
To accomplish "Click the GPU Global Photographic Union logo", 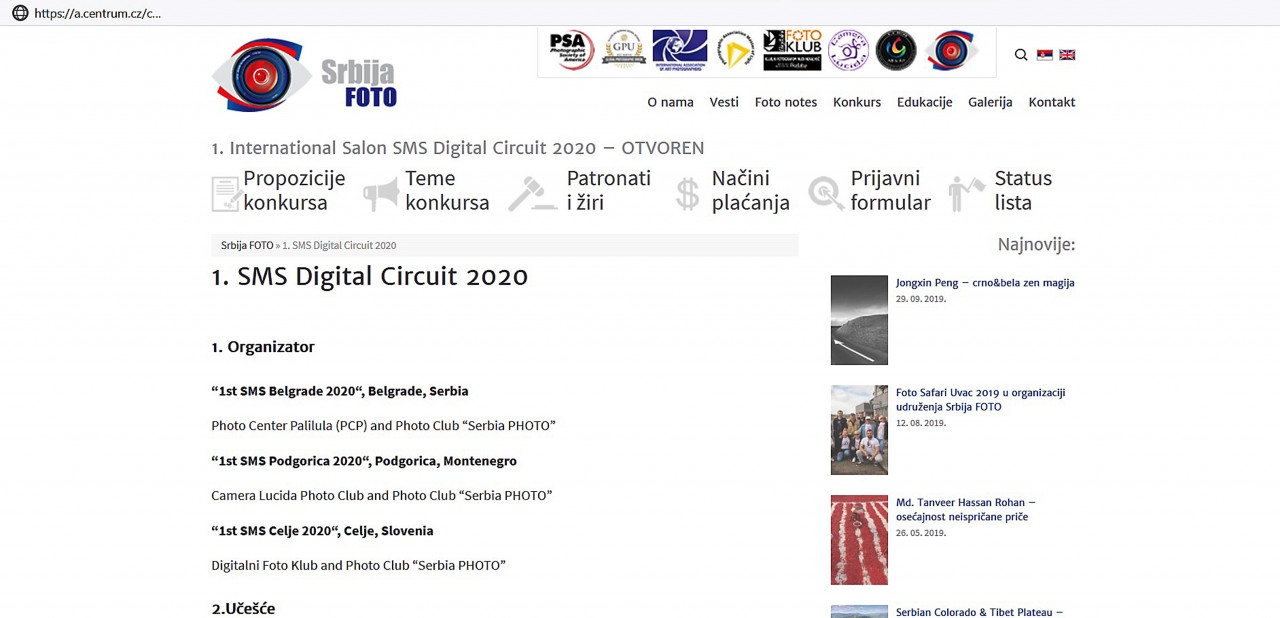I will (x=624, y=50).
